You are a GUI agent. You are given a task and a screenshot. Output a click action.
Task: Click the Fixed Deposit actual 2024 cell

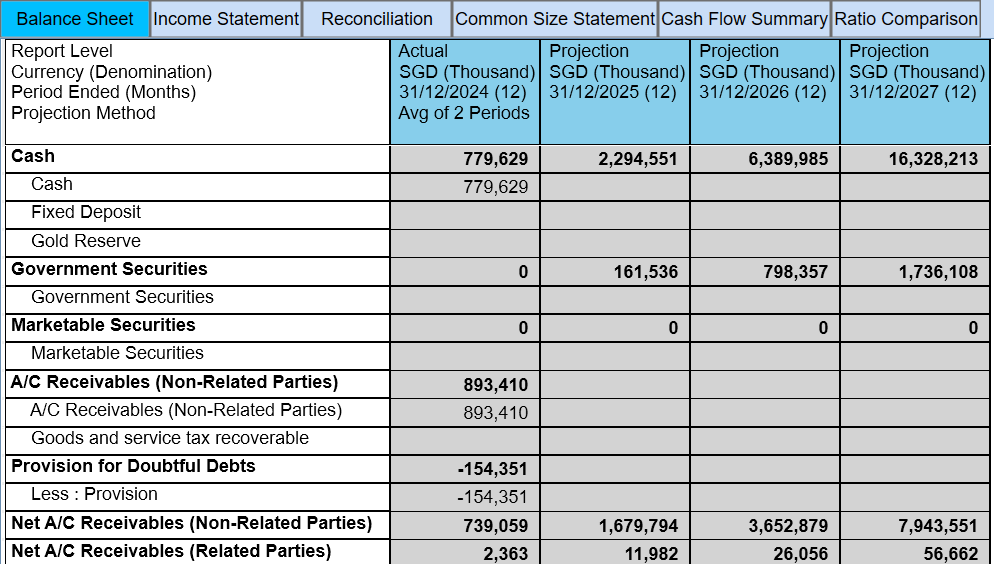coord(464,214)
